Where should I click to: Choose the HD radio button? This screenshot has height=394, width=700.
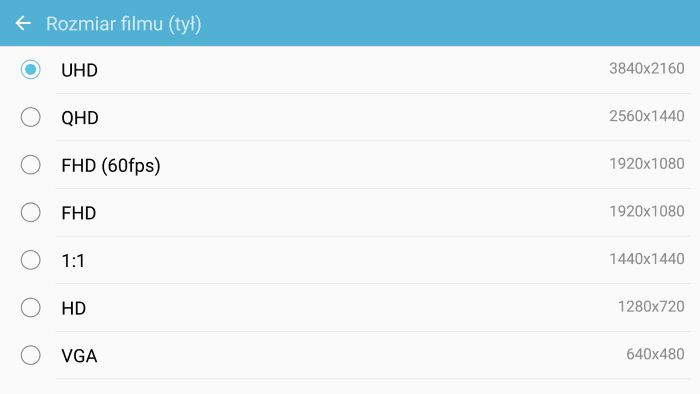click(x=30, y=308)
